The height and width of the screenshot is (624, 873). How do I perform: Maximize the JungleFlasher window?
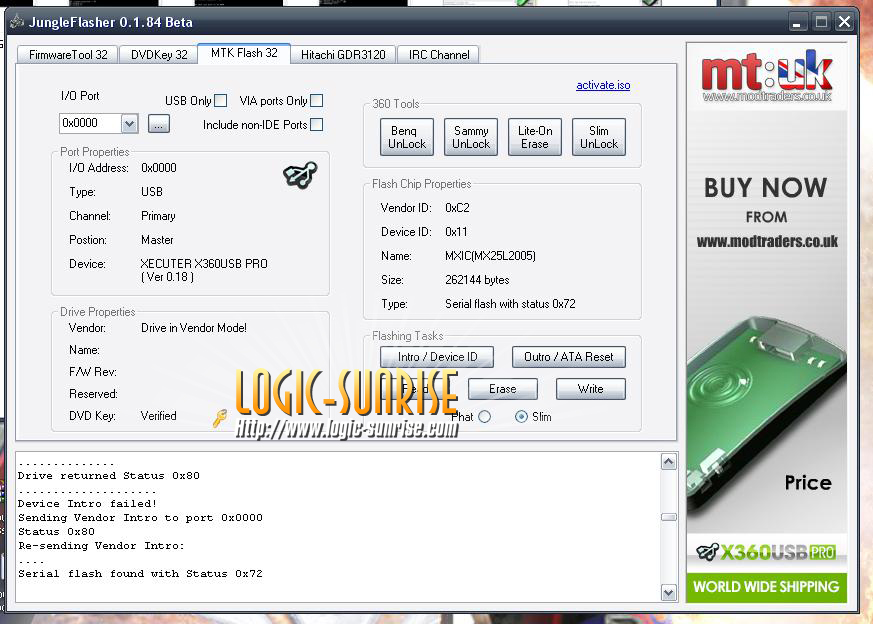tap(821, 22)
